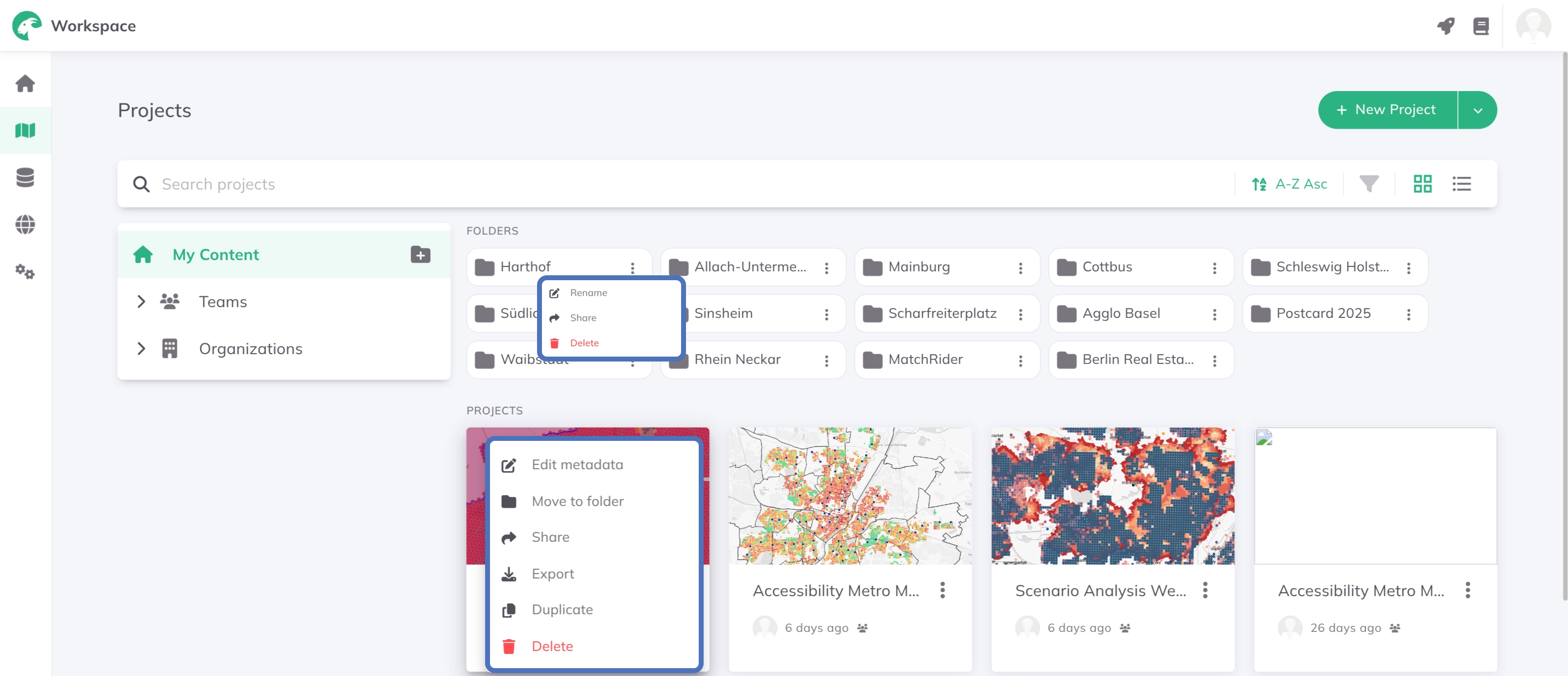Select Organizations in the content tree
Screen dimensions: 1568x676
tap(284, 349)
